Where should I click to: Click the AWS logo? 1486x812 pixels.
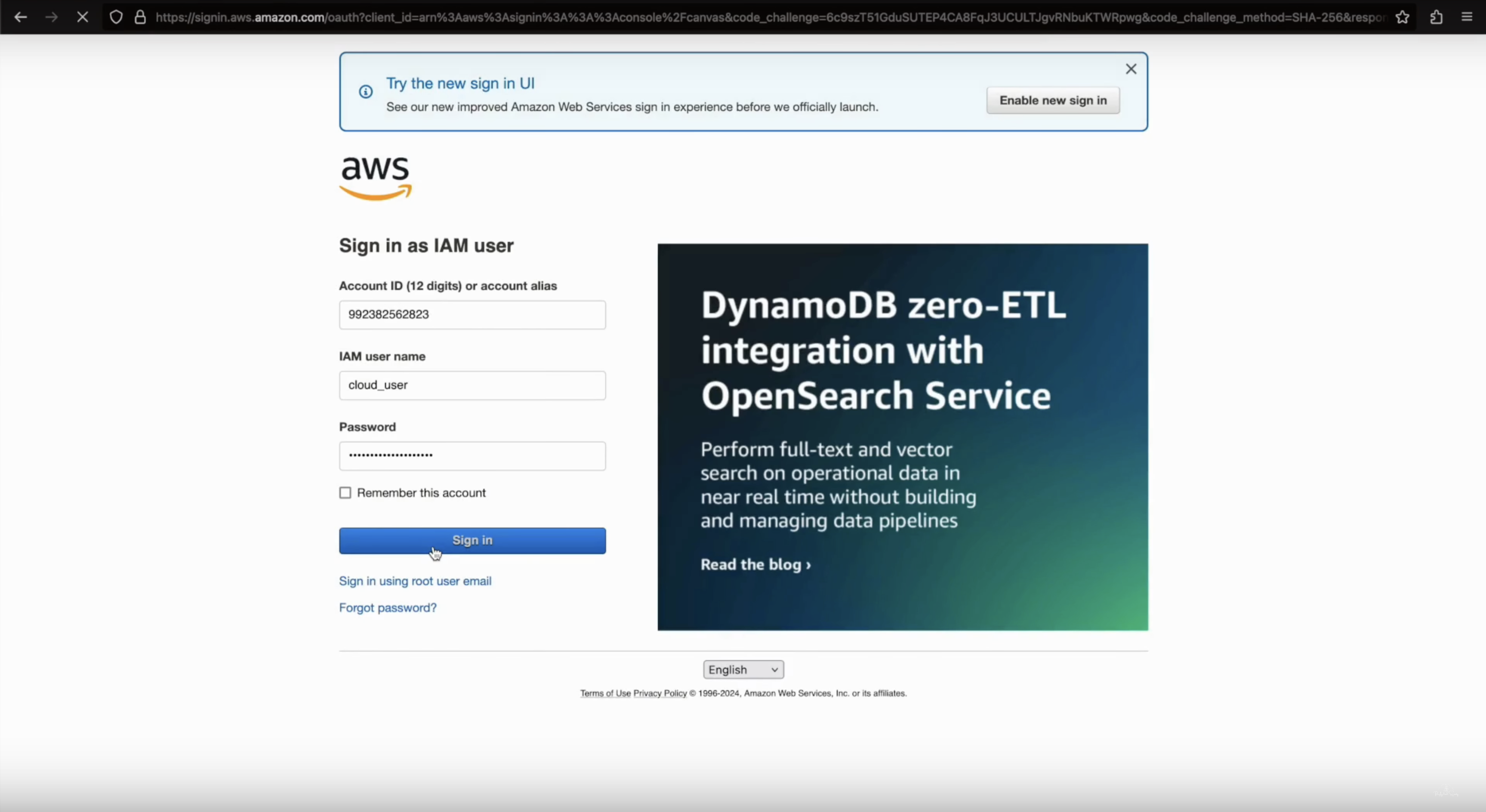376,178
